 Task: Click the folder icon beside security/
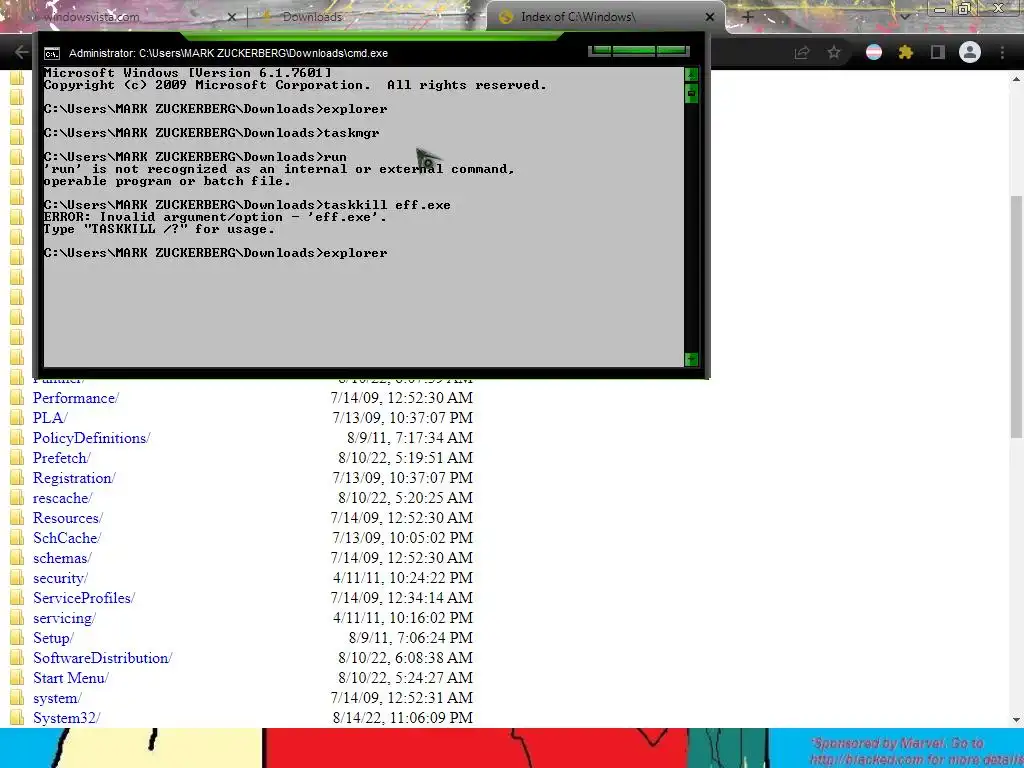pos(17,578)
